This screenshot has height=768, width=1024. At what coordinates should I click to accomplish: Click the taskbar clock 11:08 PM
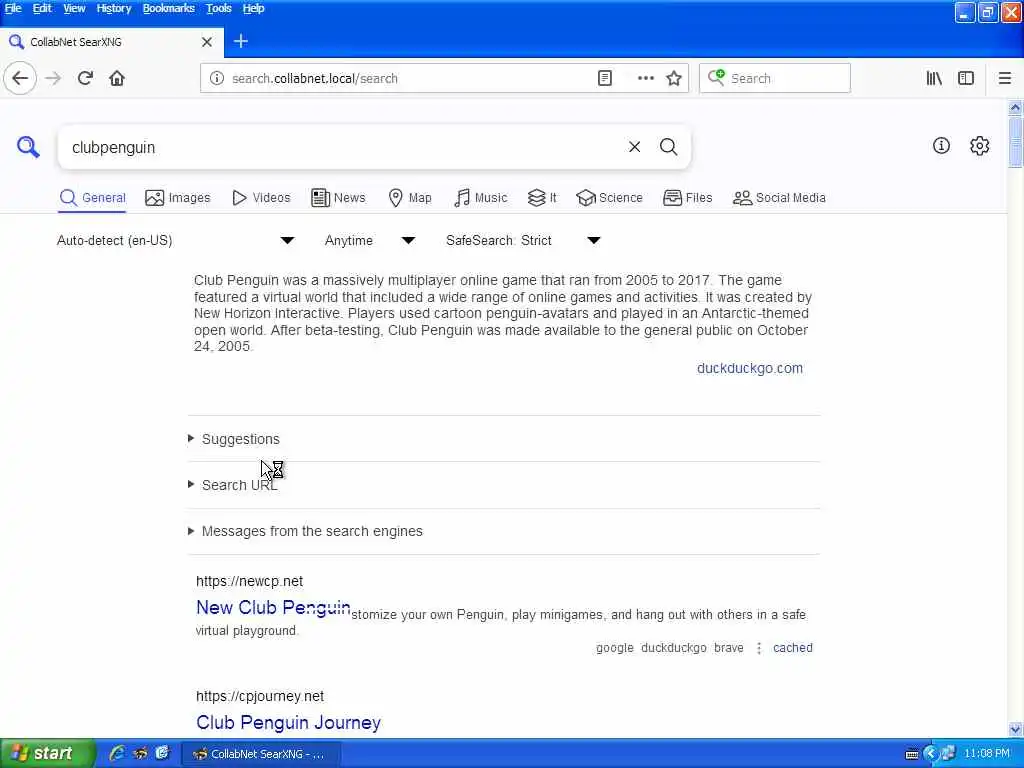point(987,754)
